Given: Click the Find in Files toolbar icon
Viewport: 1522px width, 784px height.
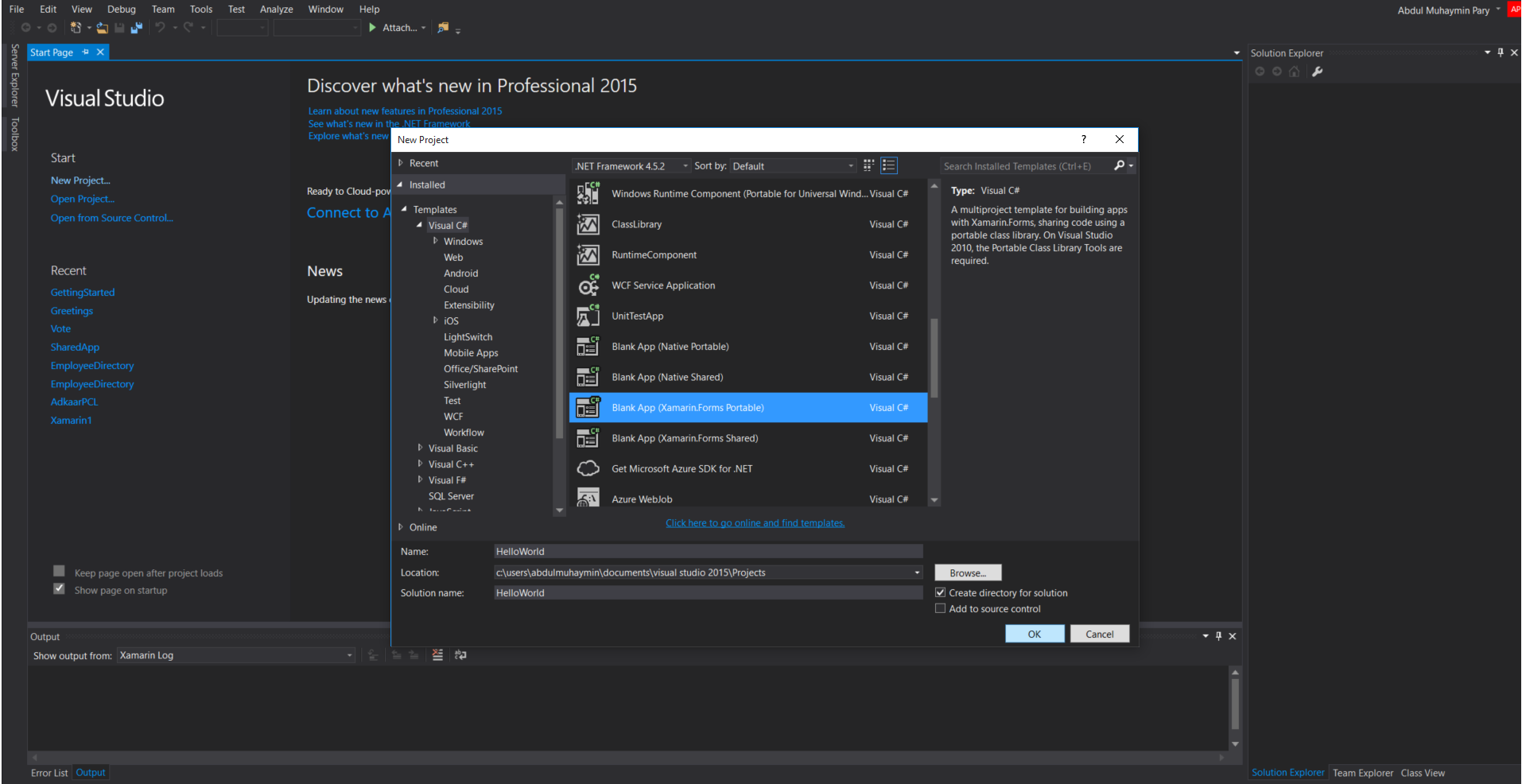Looking at the screenshot, I should point(443,28).
